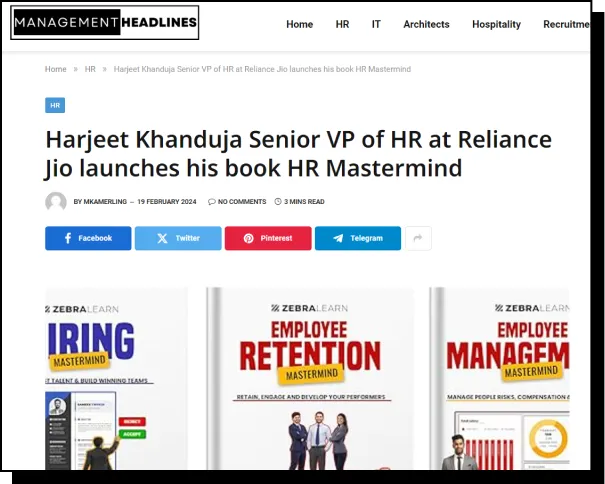Click the comment bubble icon

pos(211,201)
